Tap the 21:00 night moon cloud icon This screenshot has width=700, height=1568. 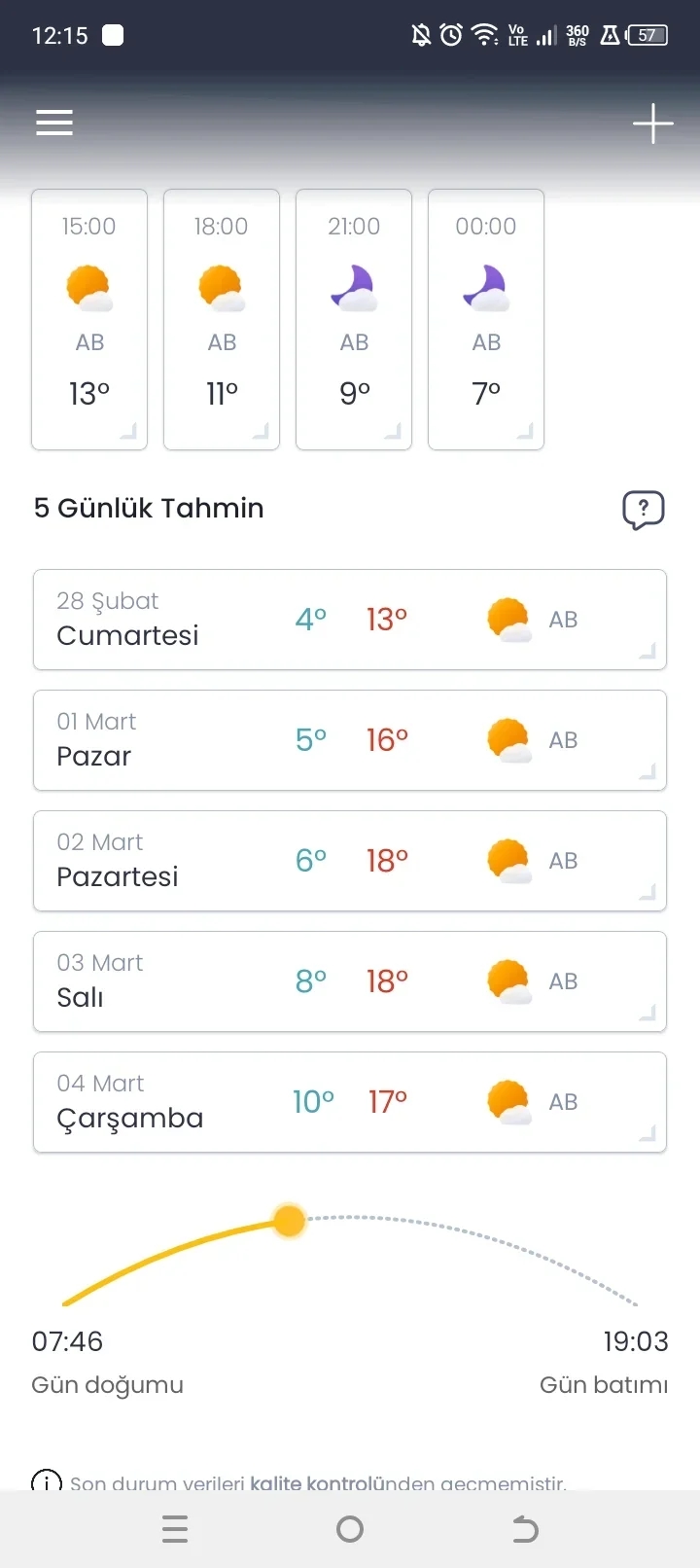[353, 288]
